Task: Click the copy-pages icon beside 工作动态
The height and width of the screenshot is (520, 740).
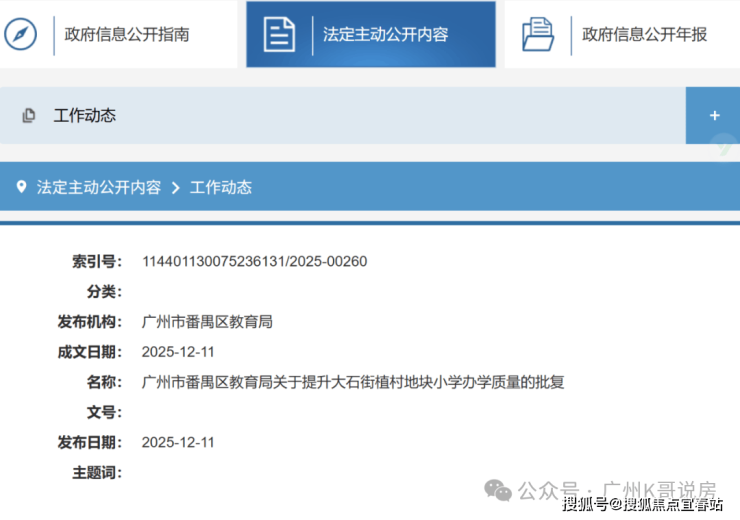Action: click(29, 115)
